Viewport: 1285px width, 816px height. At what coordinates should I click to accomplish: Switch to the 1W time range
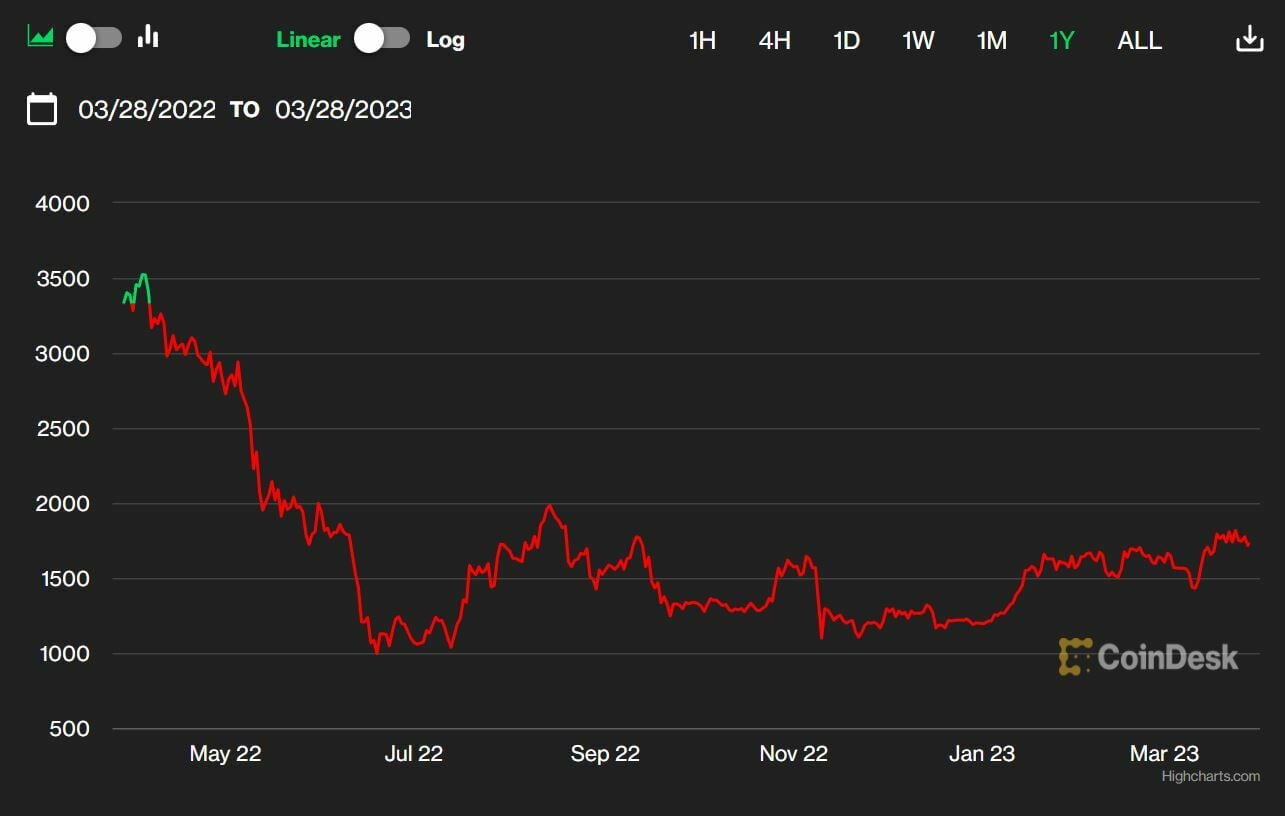918,41
